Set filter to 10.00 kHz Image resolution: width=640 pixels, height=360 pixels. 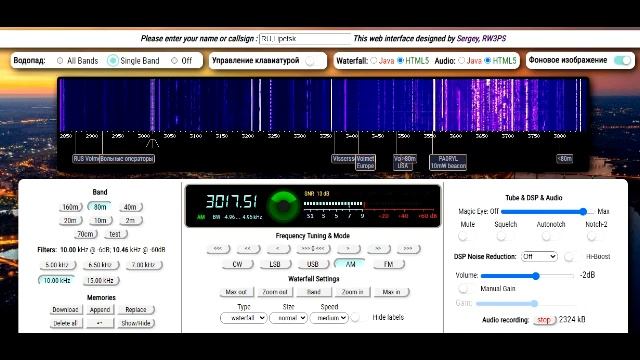coord(57,280)
